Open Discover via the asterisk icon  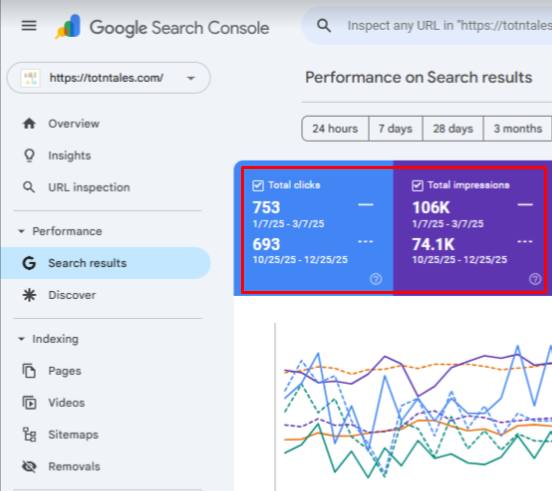tap(29, 295)
